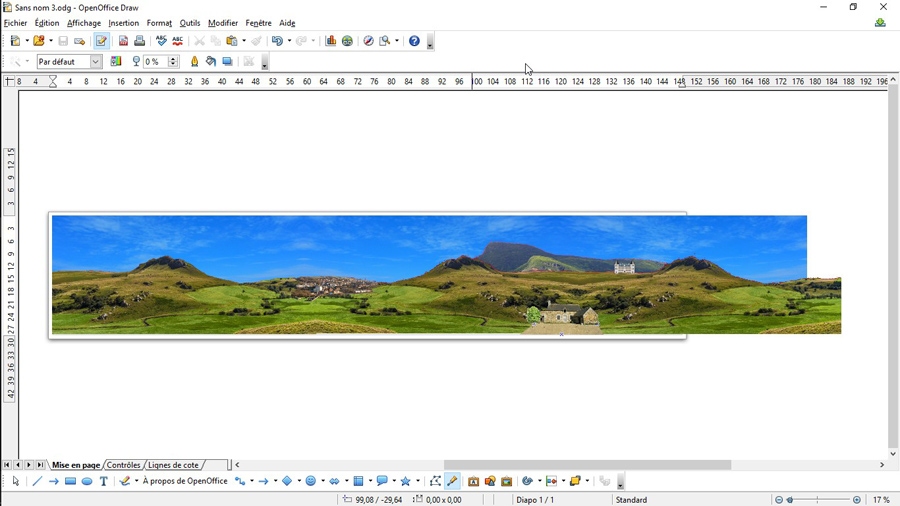This screenshot has width=900, height=506.
Task: Select the Line drawing tool
Action: tap(37, 481)
